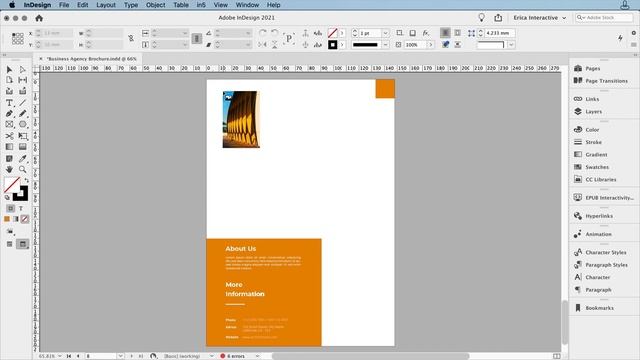This screenshot has height=360, width=640.
Task: Click the Home icon
Action: [39, 18]
